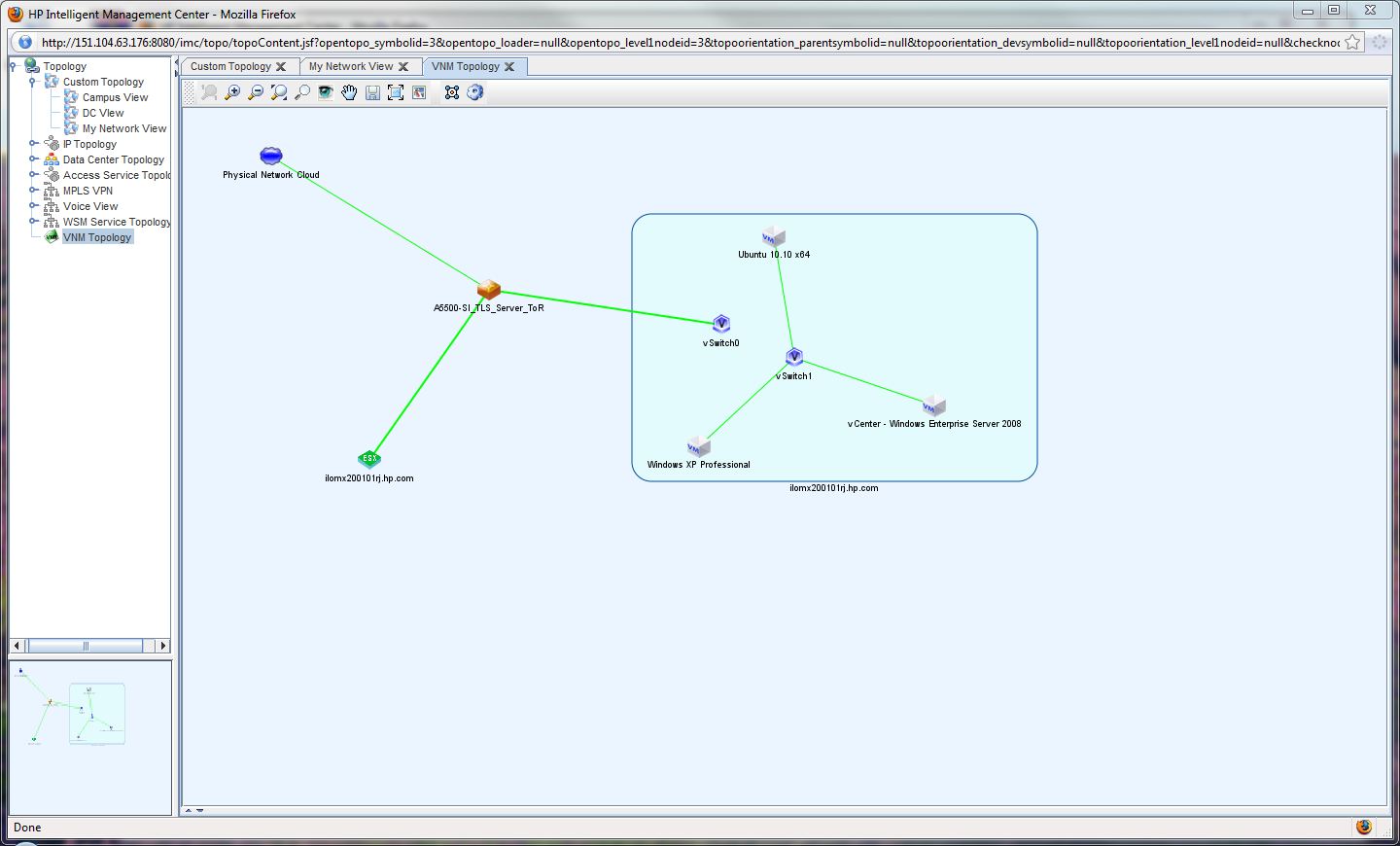Click the background image toolbar icon
Image resolution: width=1400 pixels, height=846 pixels.
[419, 92]
